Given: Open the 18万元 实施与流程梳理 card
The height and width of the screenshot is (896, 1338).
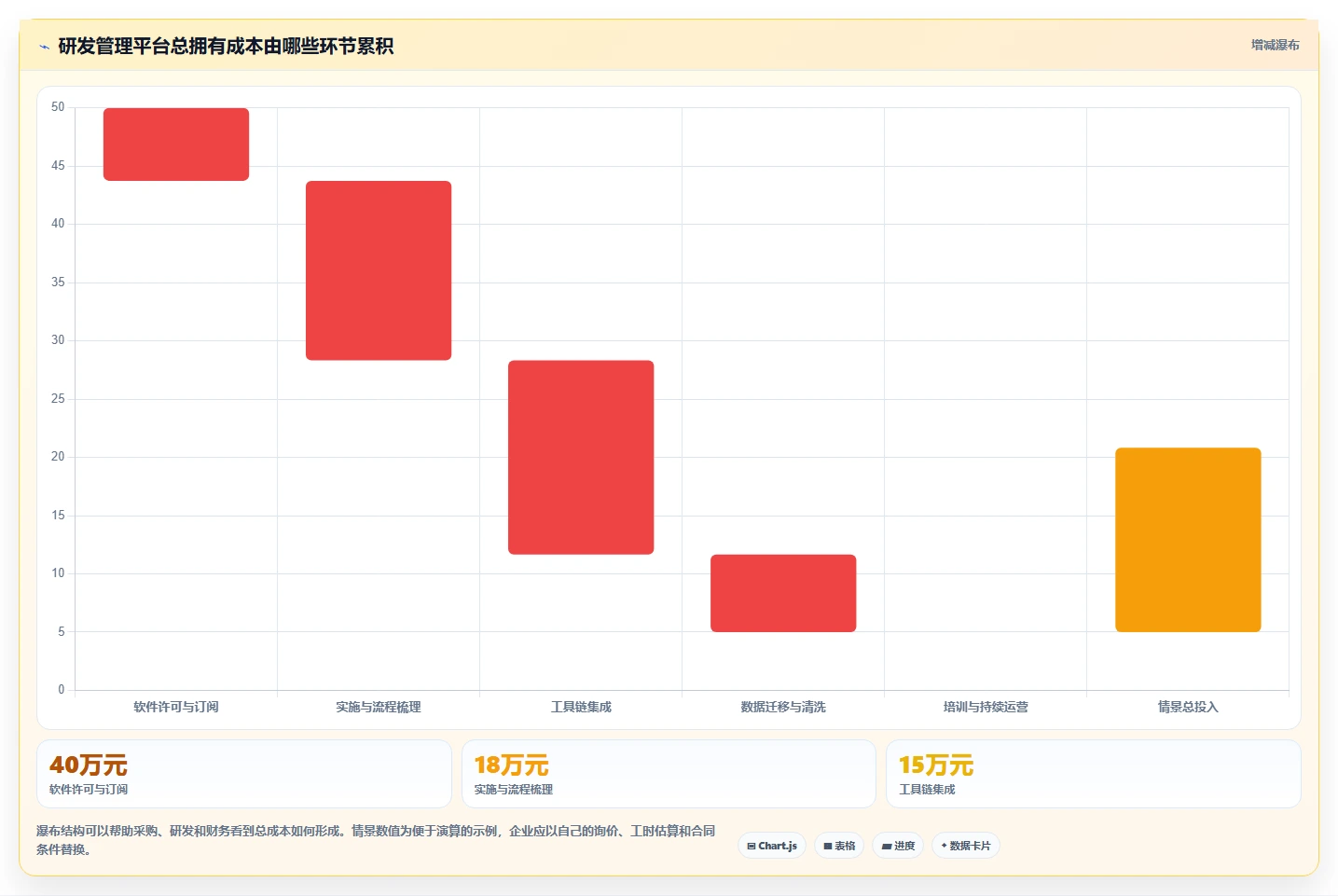Looking at the screenshot, I should coord(669,774).
